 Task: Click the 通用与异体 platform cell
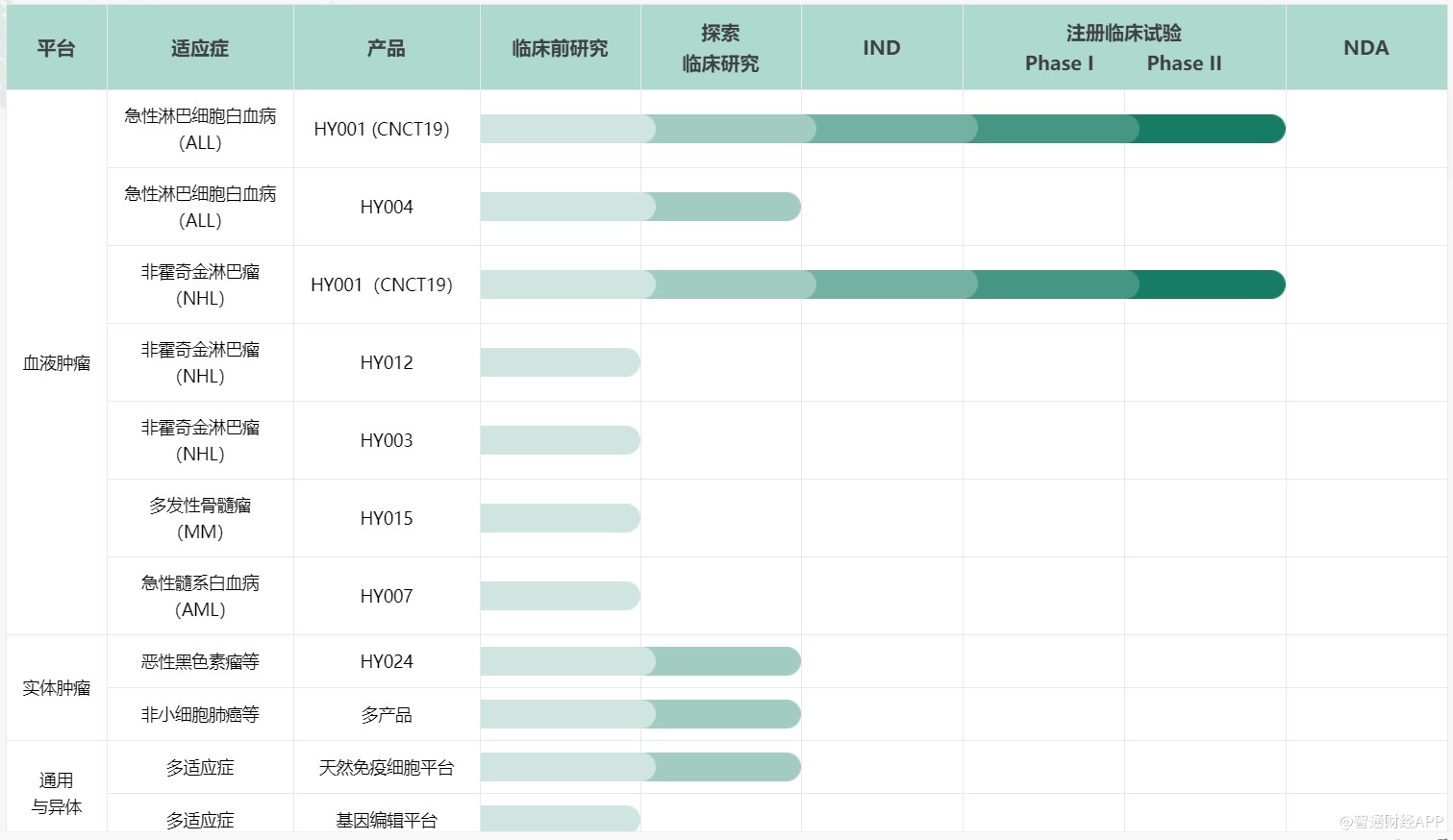[55, 794]
